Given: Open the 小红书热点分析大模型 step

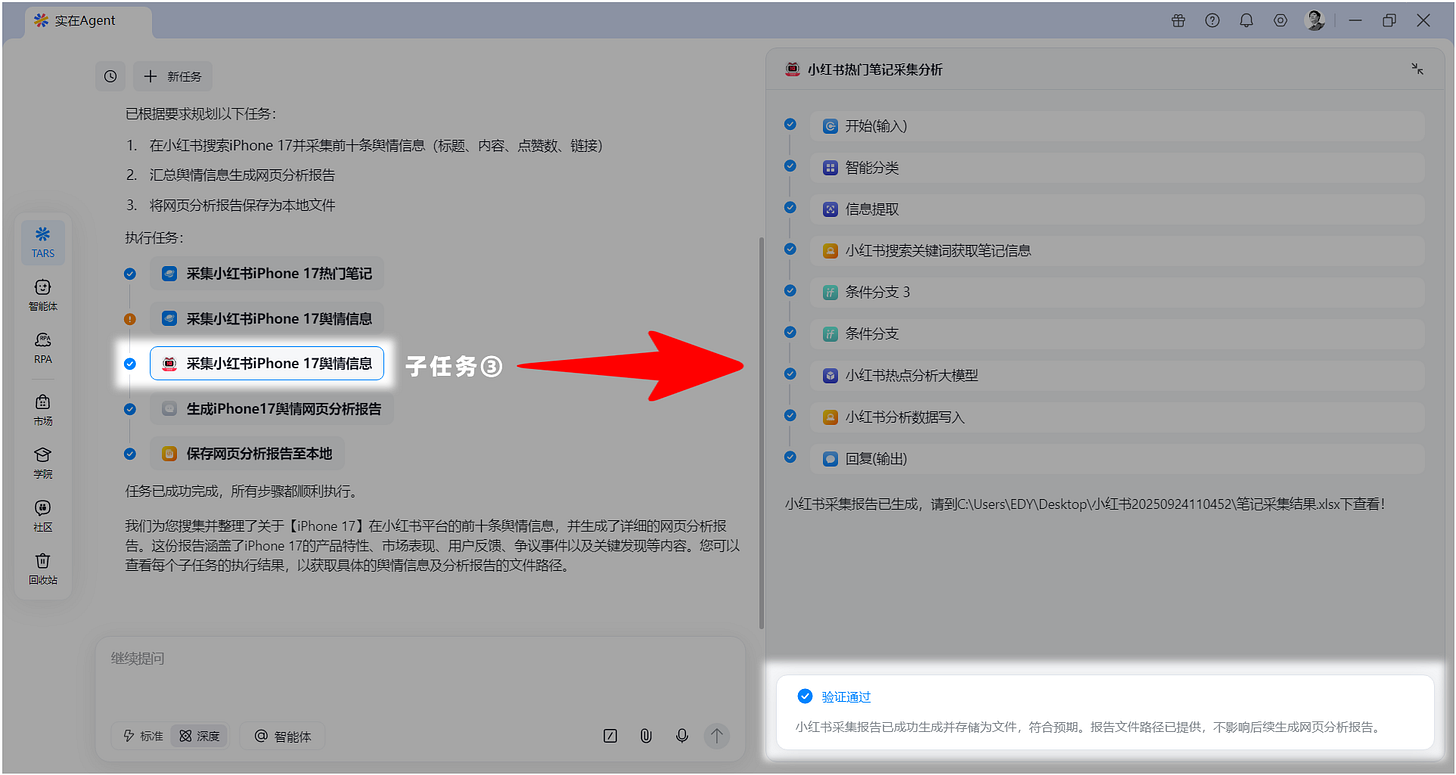Looking at the screenshot, I should [1117, 375].
